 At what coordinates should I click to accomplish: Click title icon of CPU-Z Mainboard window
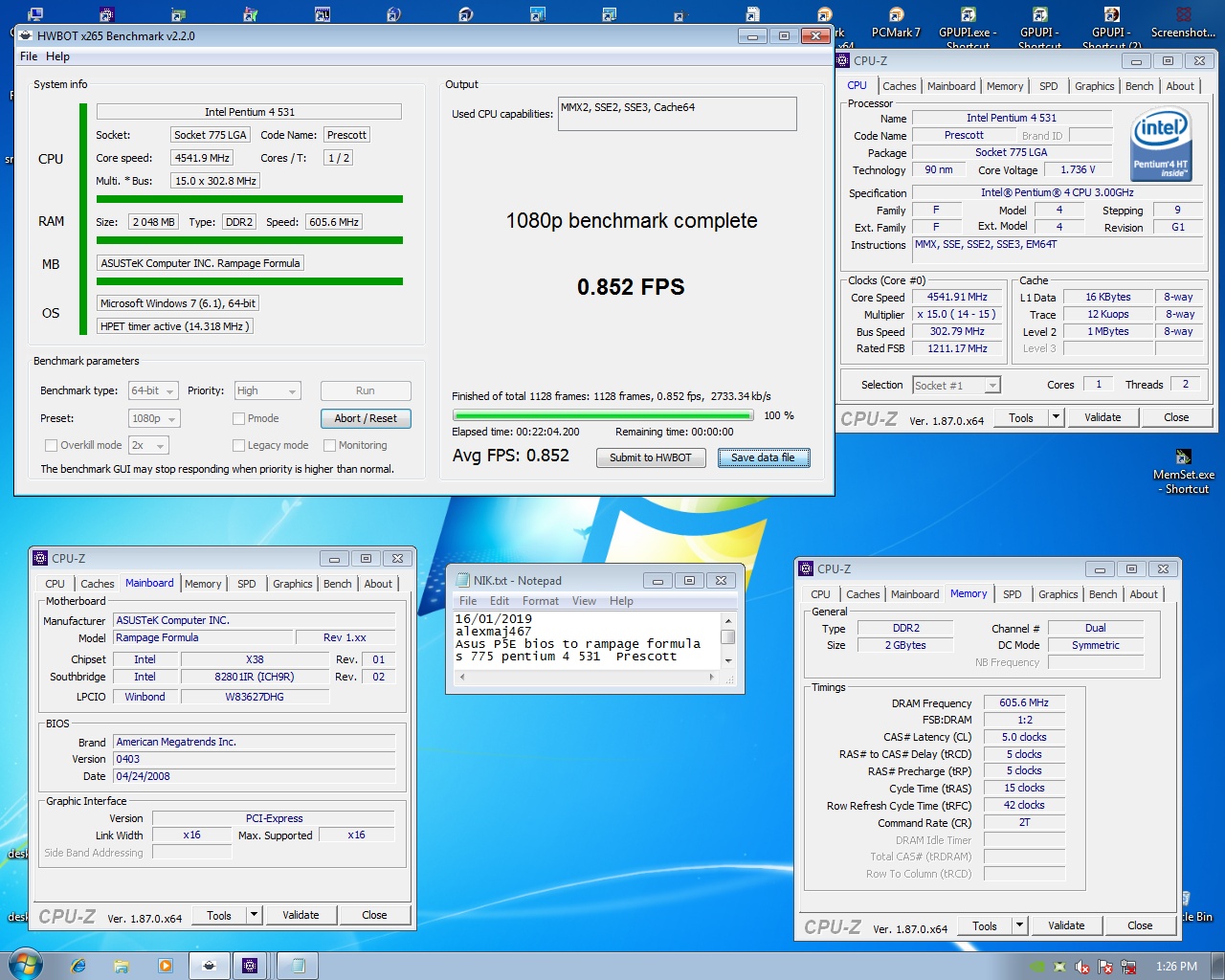pyautogui.click(x=40, y=558)
